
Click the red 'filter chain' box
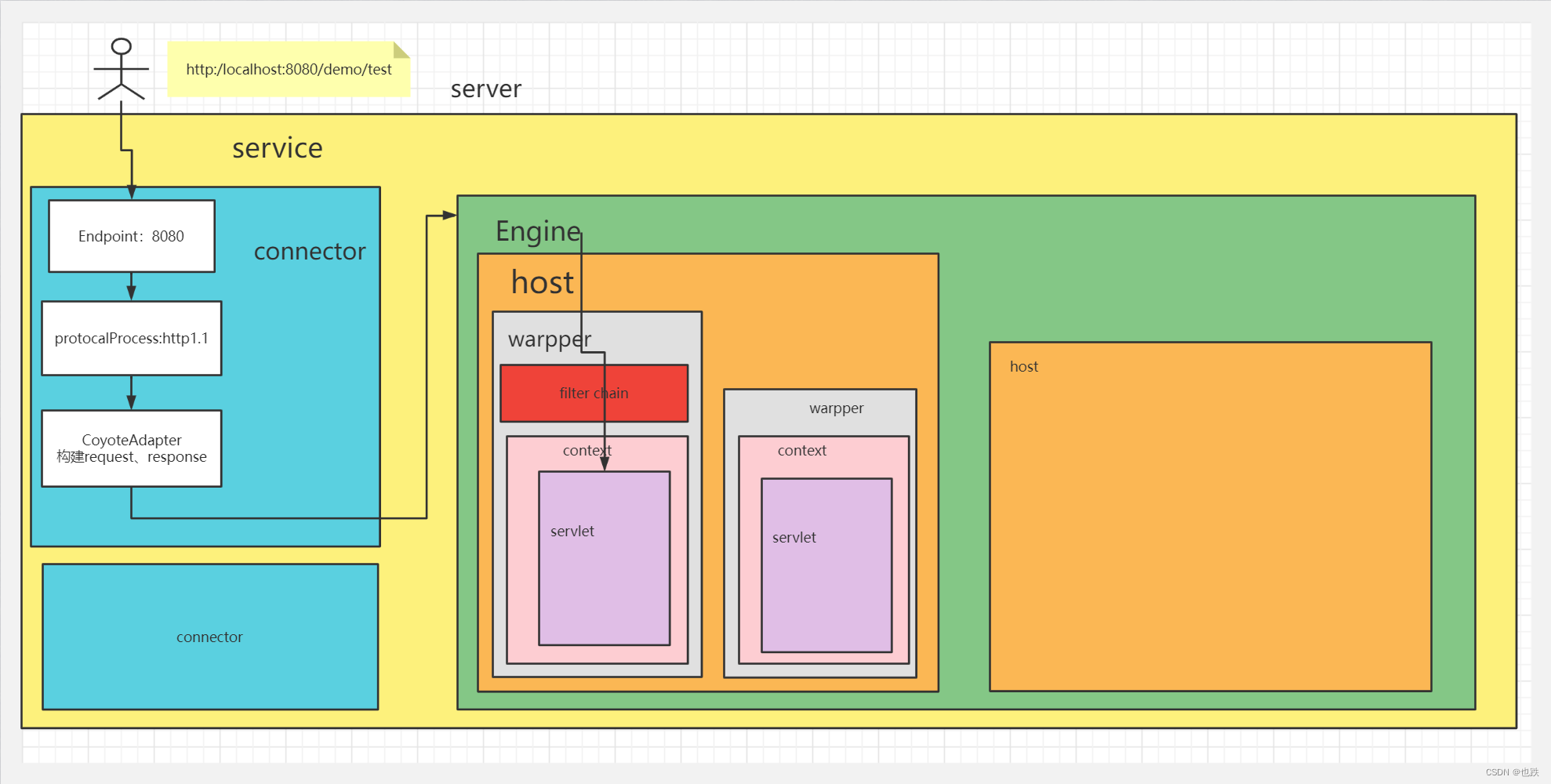[594, 393]
